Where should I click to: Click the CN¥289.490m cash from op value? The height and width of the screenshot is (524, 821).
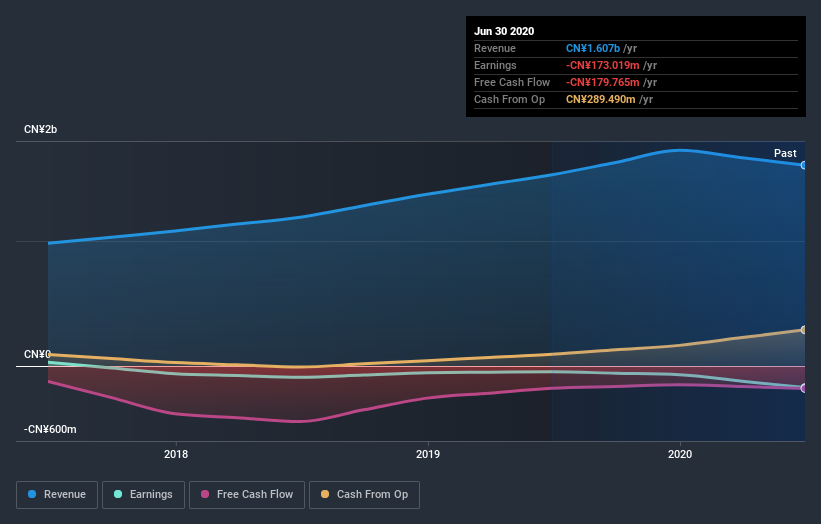pyautogui.click(x=601, y=99)
